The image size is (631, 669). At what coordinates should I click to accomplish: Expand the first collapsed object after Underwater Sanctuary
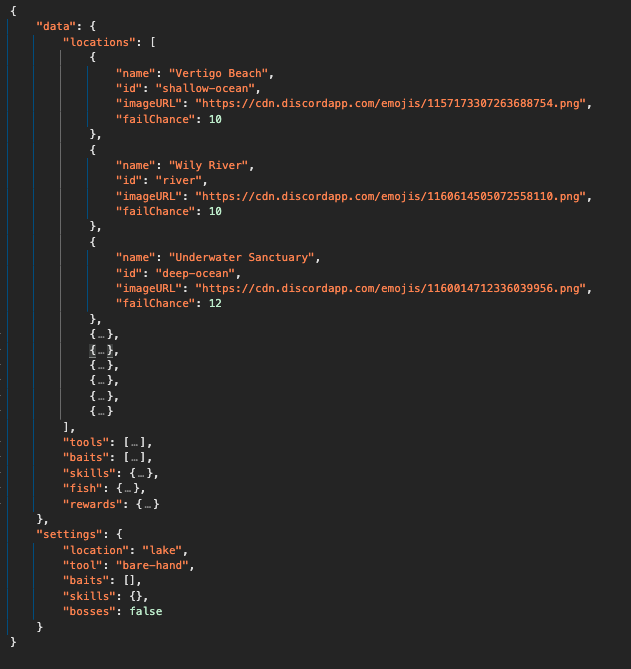click(x=102, y=334)
